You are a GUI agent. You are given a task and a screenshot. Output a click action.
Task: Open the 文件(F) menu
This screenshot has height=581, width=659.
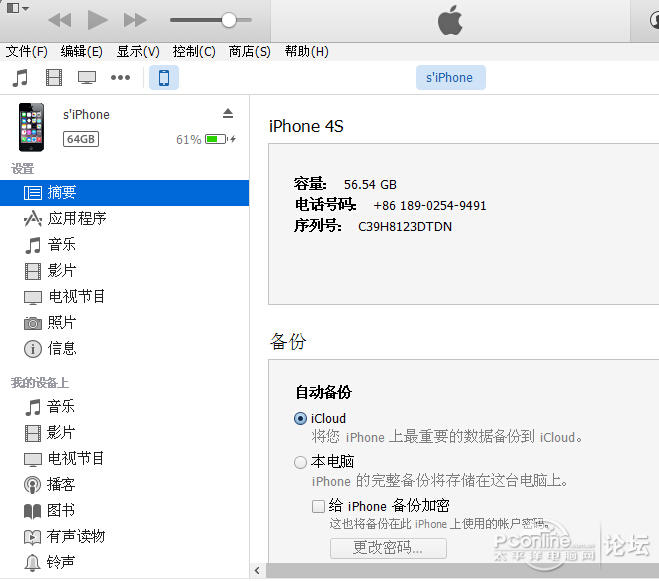26,51
